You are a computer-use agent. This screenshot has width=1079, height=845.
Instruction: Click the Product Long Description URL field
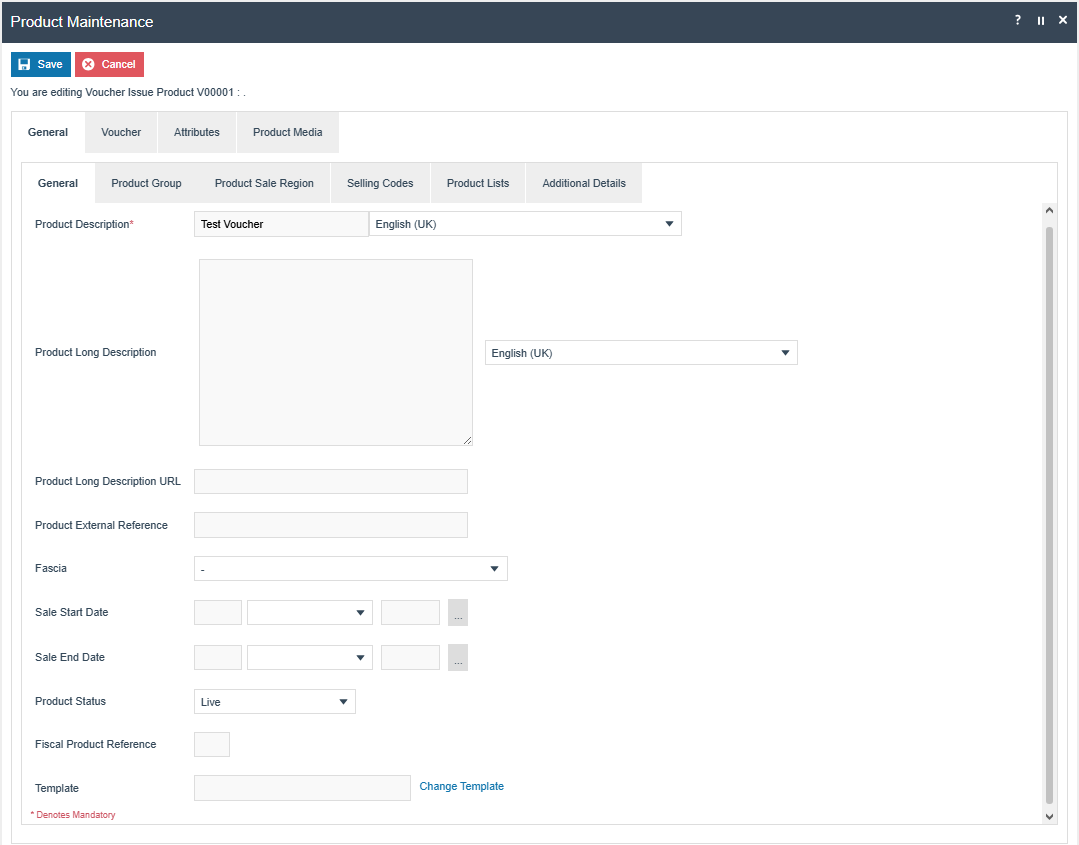click(x=331, y=482)
